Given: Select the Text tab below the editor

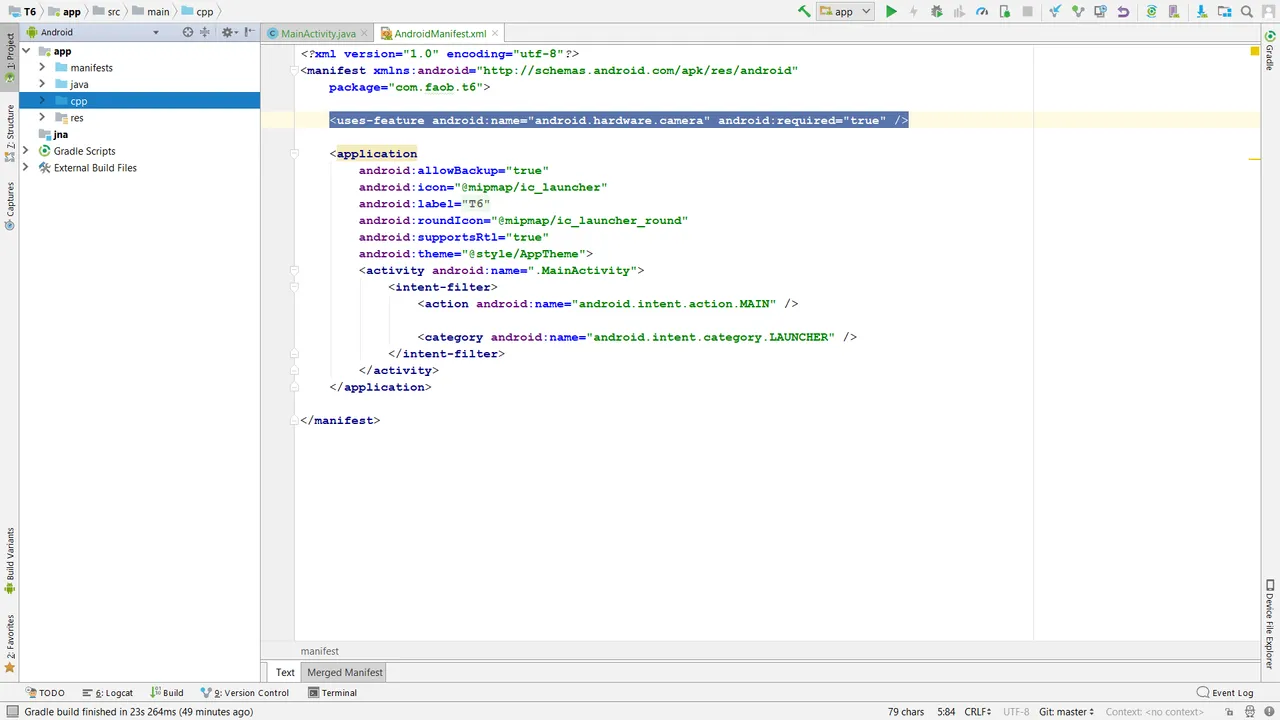Looking at the screenshot, I should tap(285, 673).
